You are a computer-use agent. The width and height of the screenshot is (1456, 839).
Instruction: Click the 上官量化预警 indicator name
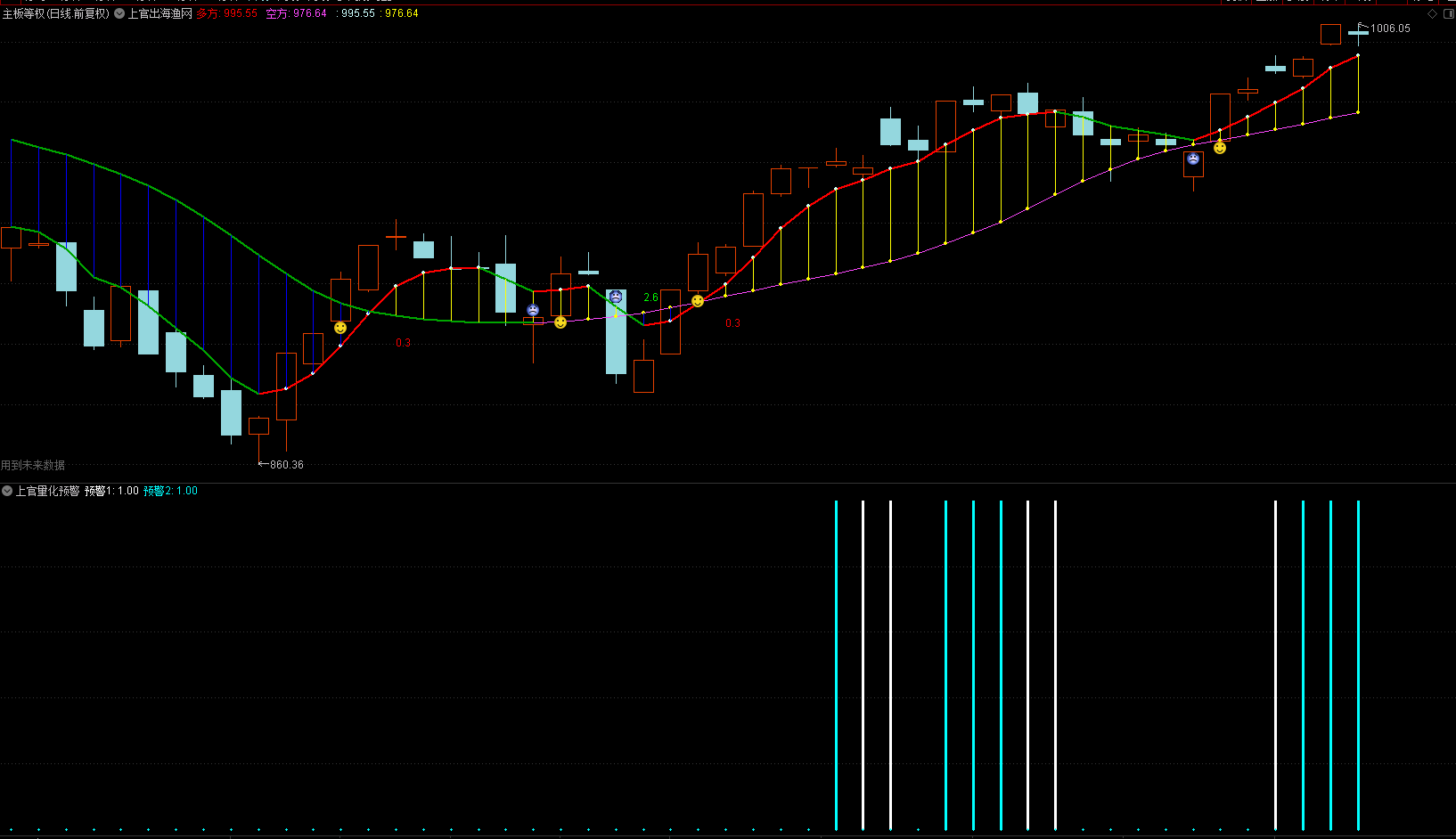pyautogui.click(x=47, y=491)
